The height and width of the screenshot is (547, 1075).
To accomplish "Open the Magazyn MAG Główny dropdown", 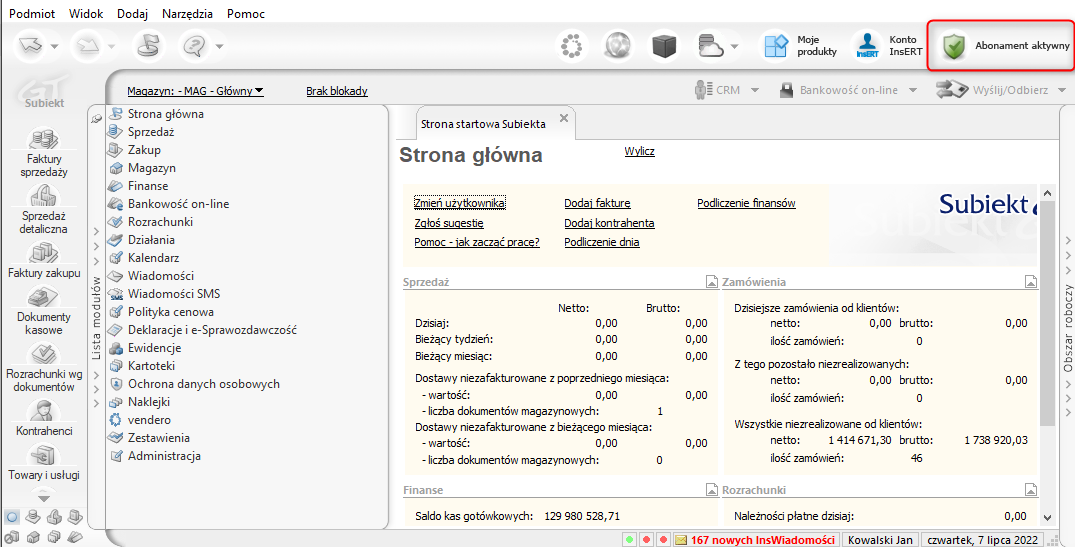I will (194, 91).
